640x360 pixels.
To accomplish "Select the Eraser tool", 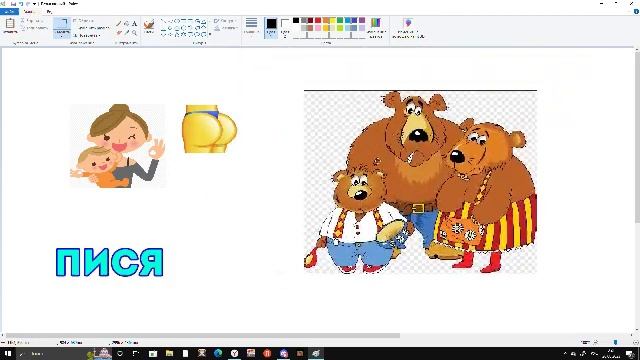I will 119,32.
